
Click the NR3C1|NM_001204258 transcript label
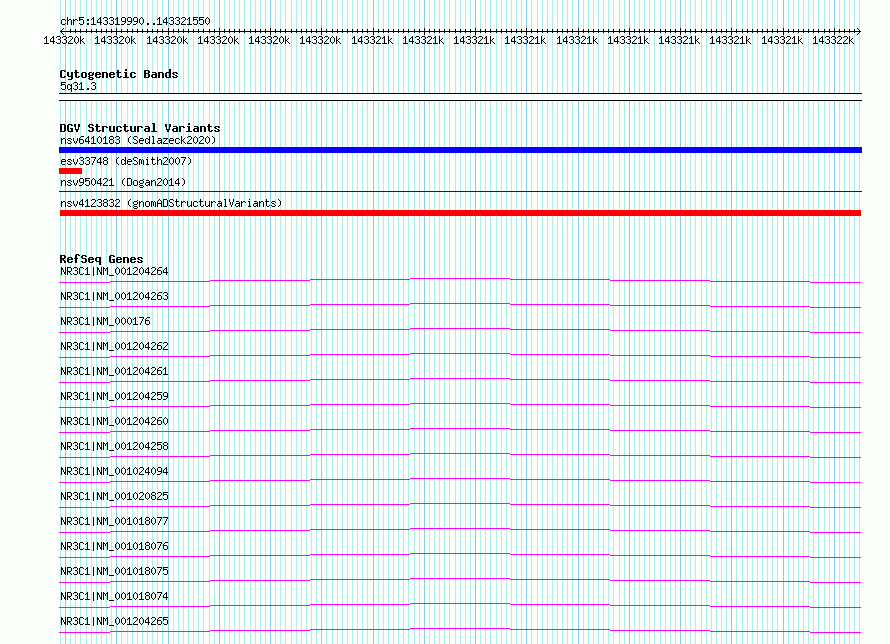(x=114, y=446)
